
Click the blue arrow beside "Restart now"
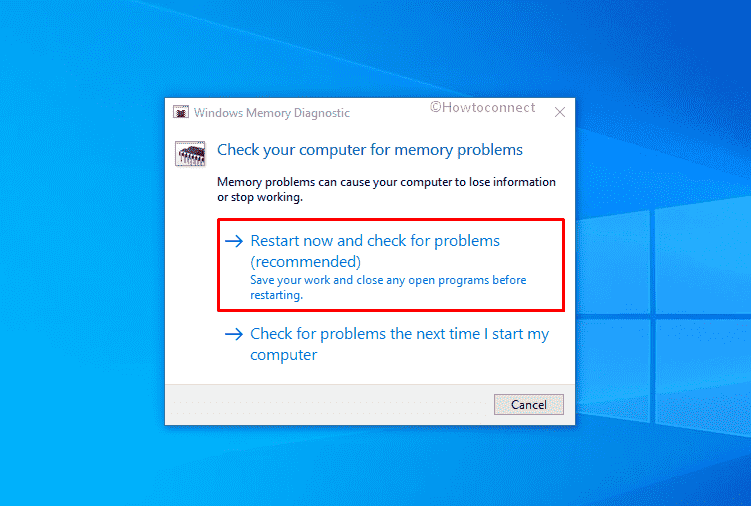coord(234,241)
